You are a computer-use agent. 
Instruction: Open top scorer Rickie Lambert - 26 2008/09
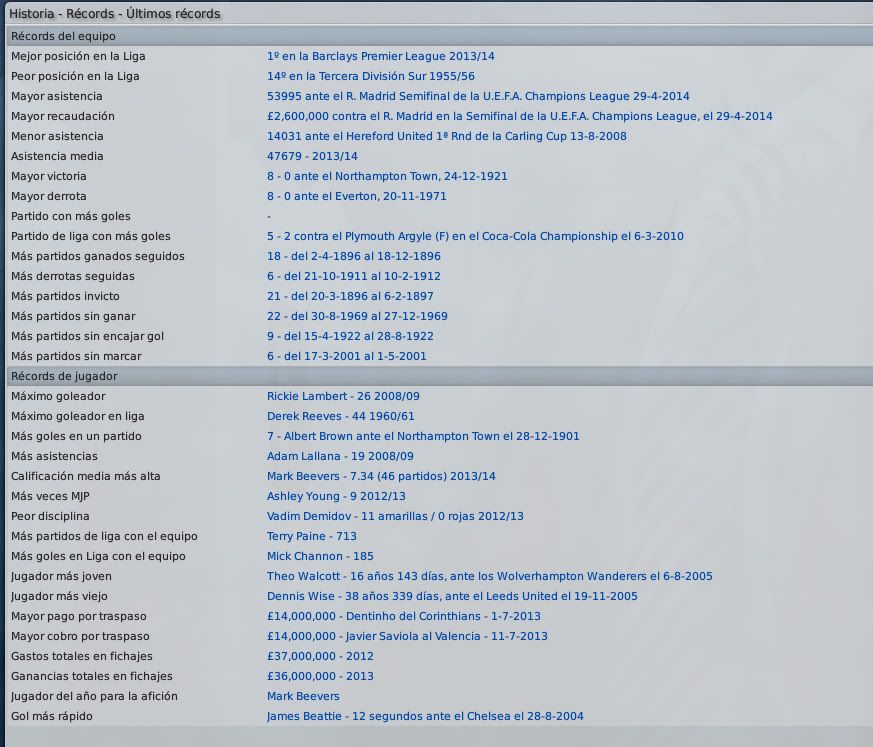coord(343,397)
